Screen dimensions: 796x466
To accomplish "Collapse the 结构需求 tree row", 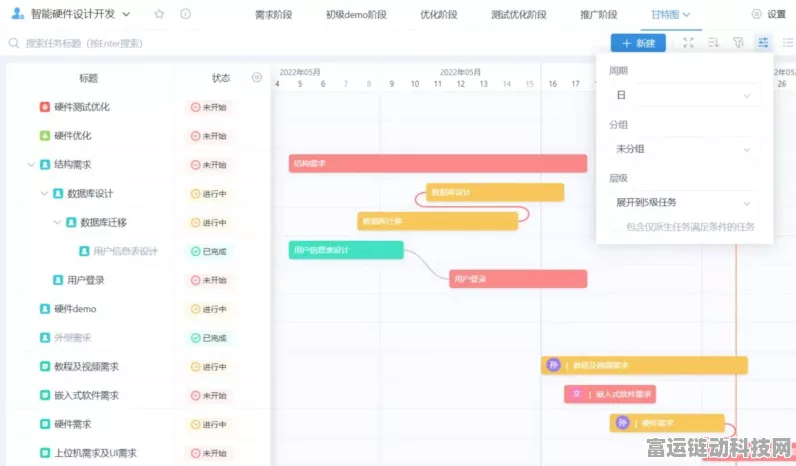I will (x=31, y=164).
